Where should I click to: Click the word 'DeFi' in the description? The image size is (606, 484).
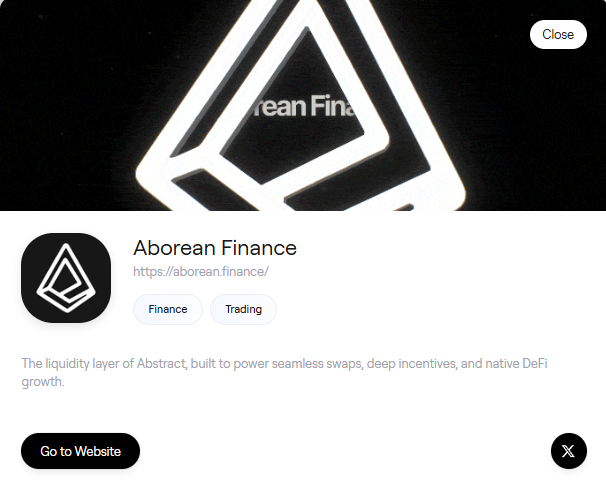535,363
